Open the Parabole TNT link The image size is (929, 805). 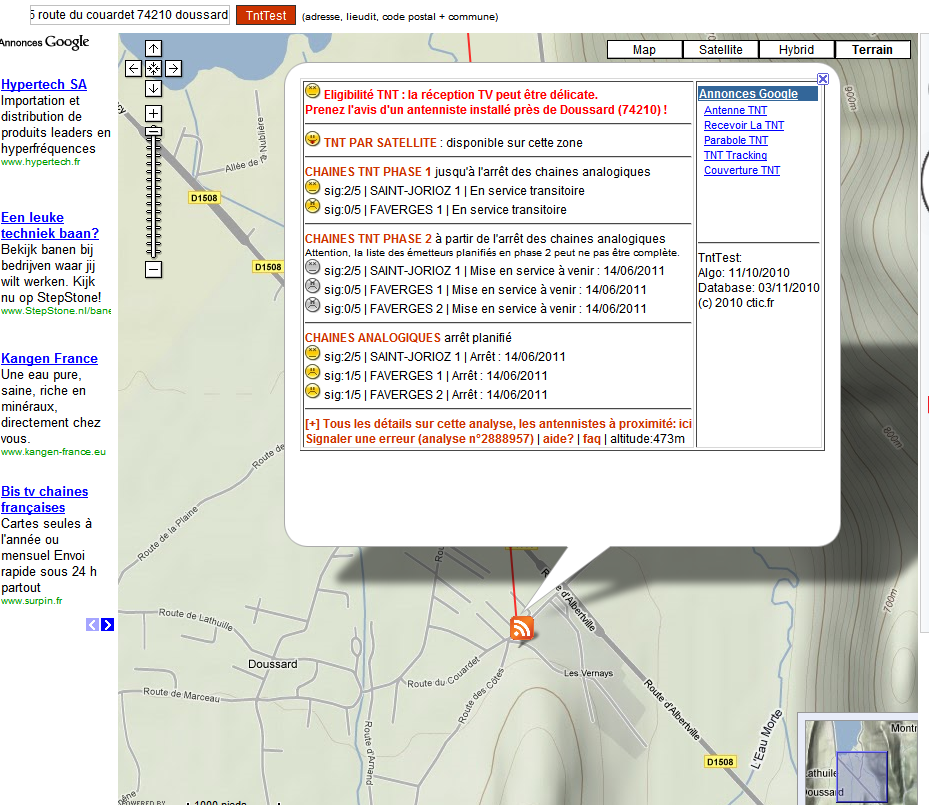736,140
